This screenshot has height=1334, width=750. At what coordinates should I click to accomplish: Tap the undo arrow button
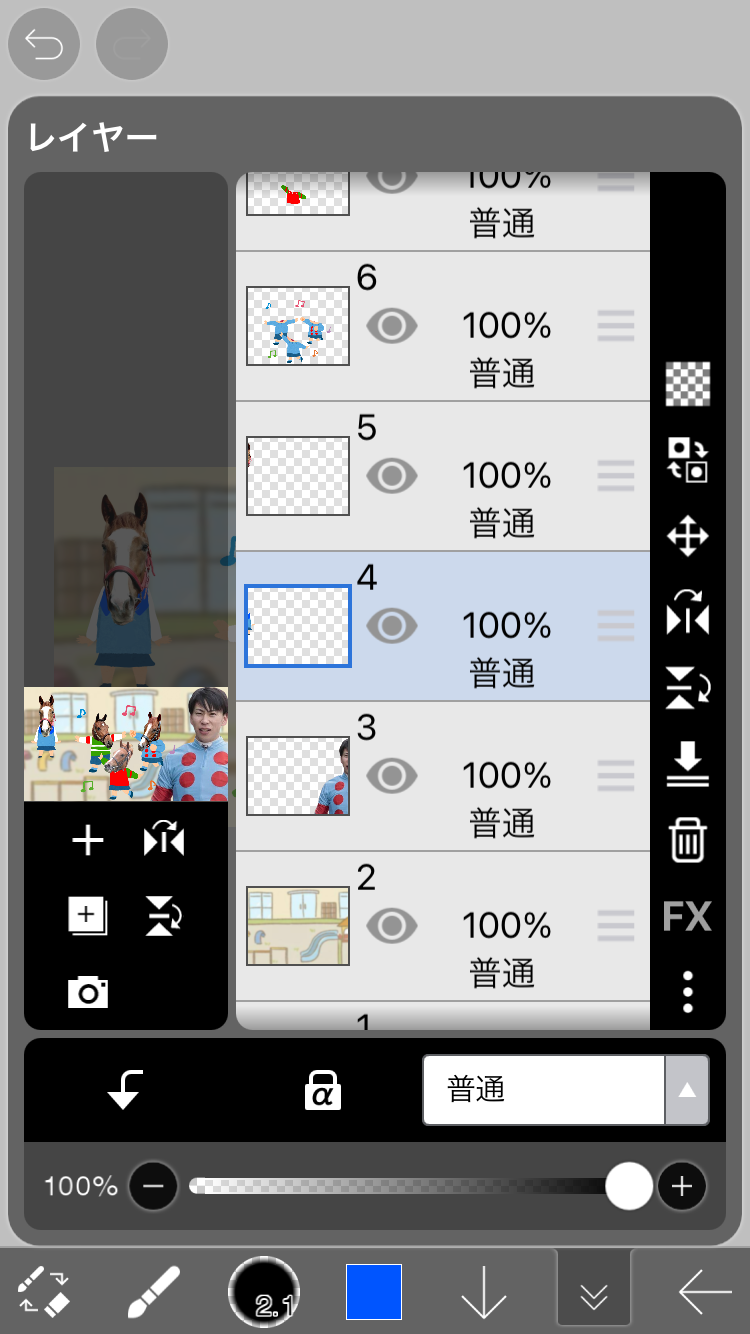44,45
